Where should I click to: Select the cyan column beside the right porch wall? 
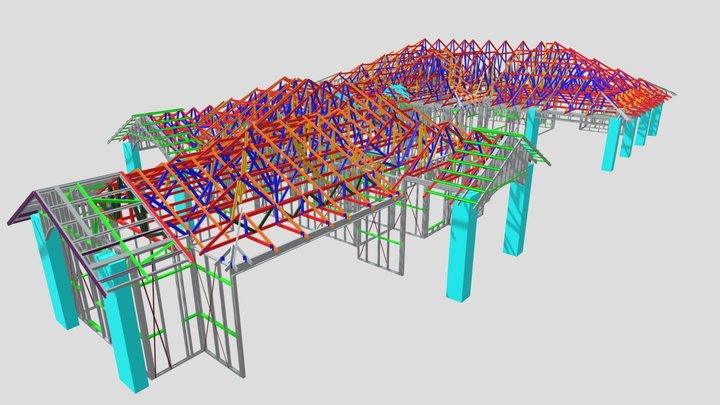pos(518,209)
